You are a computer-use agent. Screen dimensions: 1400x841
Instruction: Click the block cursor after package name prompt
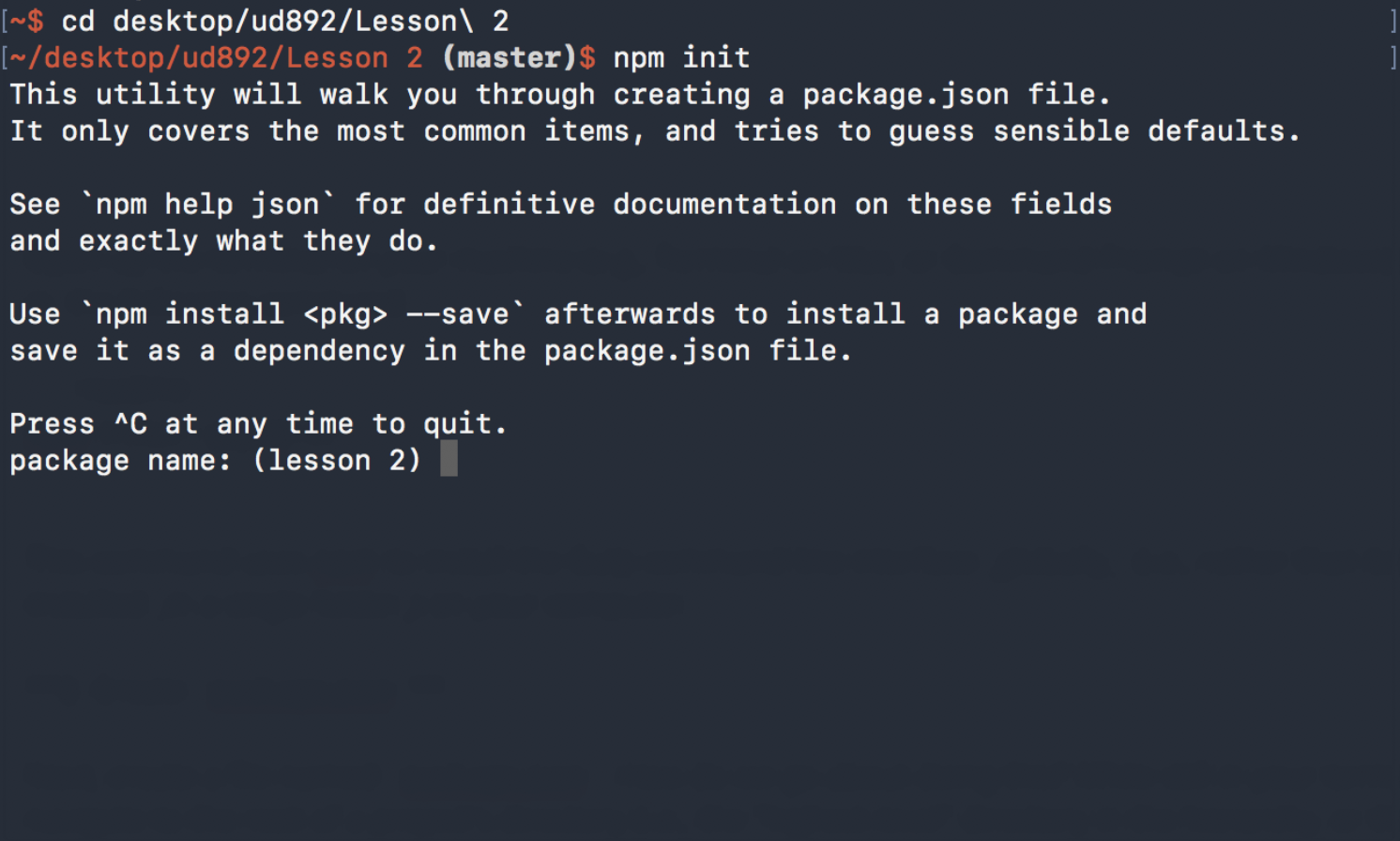(x=449, y=459)
